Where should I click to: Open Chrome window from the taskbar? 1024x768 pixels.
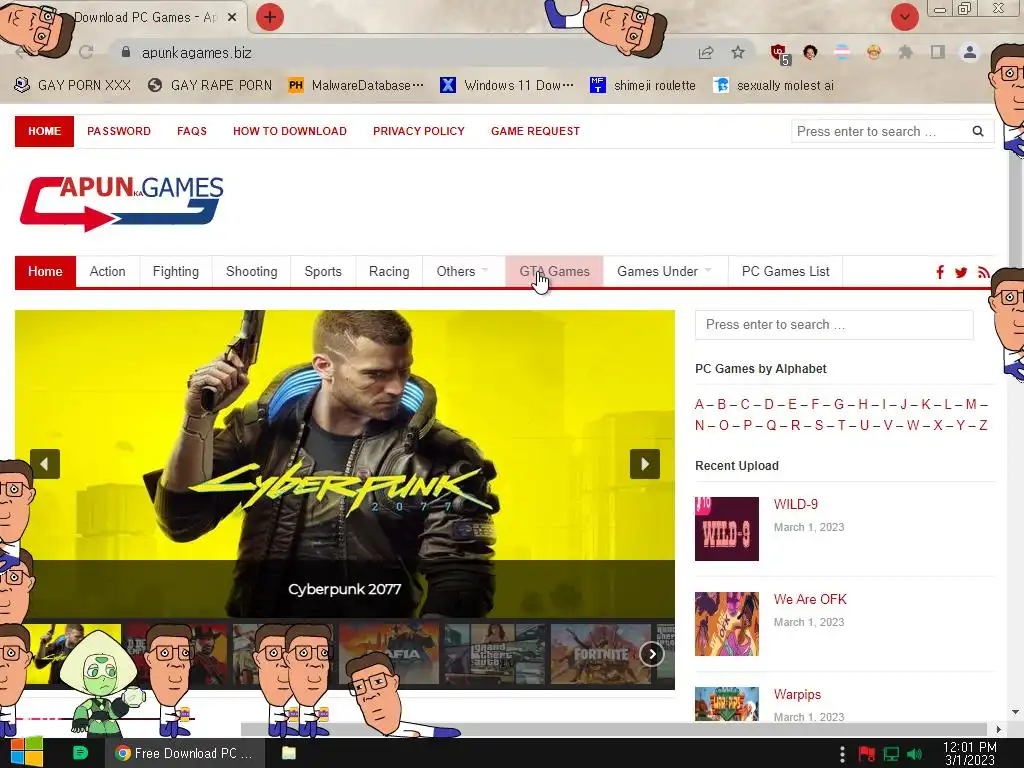point(185,753)
